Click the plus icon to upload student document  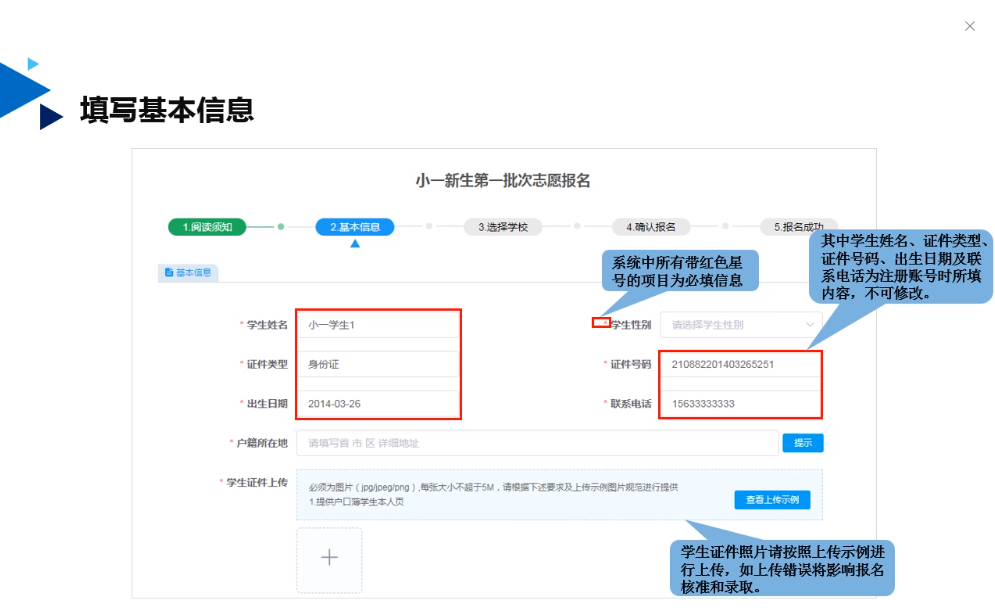pos(329,558)
